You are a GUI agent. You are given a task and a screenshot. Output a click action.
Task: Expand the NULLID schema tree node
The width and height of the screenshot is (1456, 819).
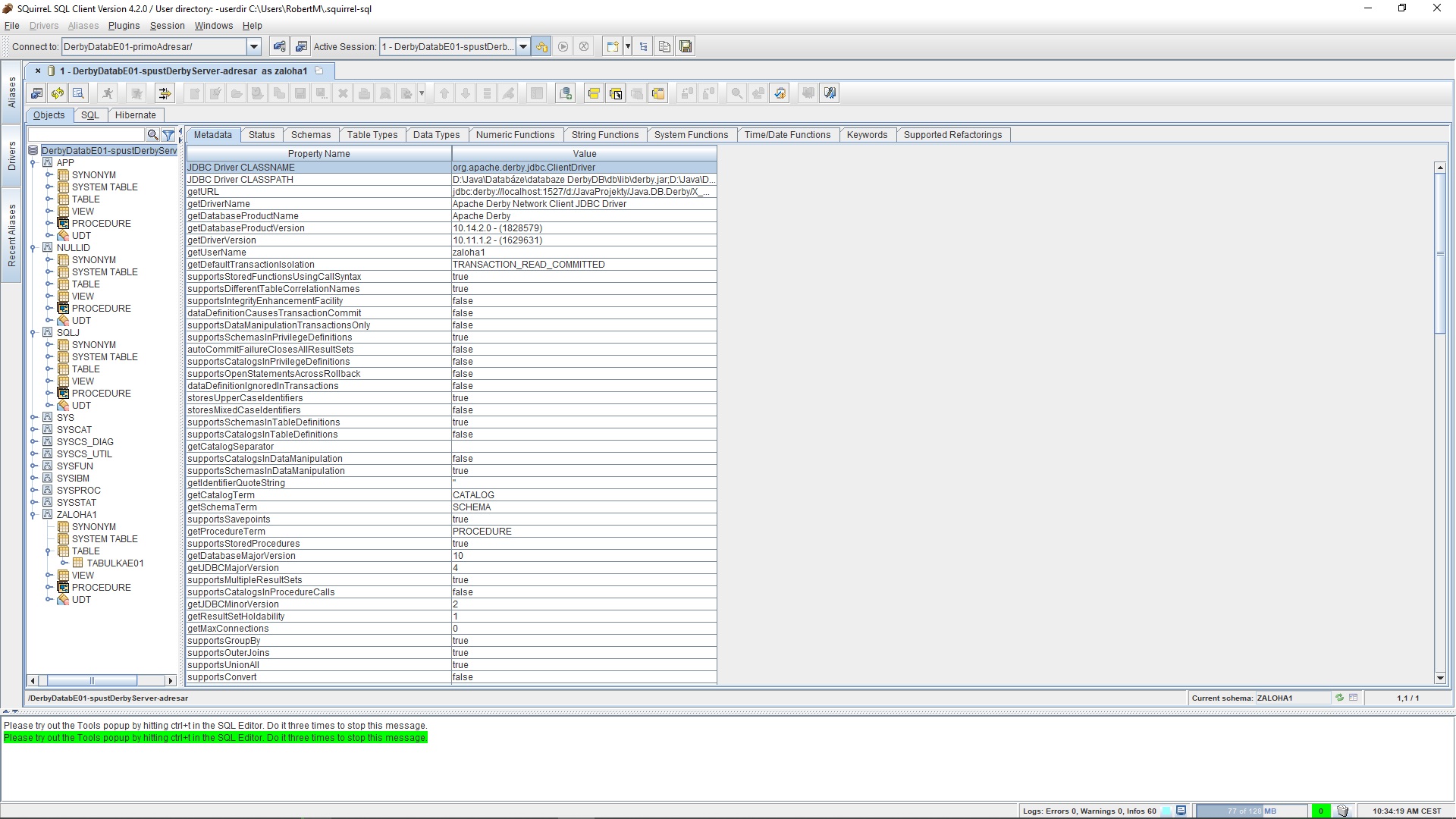[x=33, y=247]
